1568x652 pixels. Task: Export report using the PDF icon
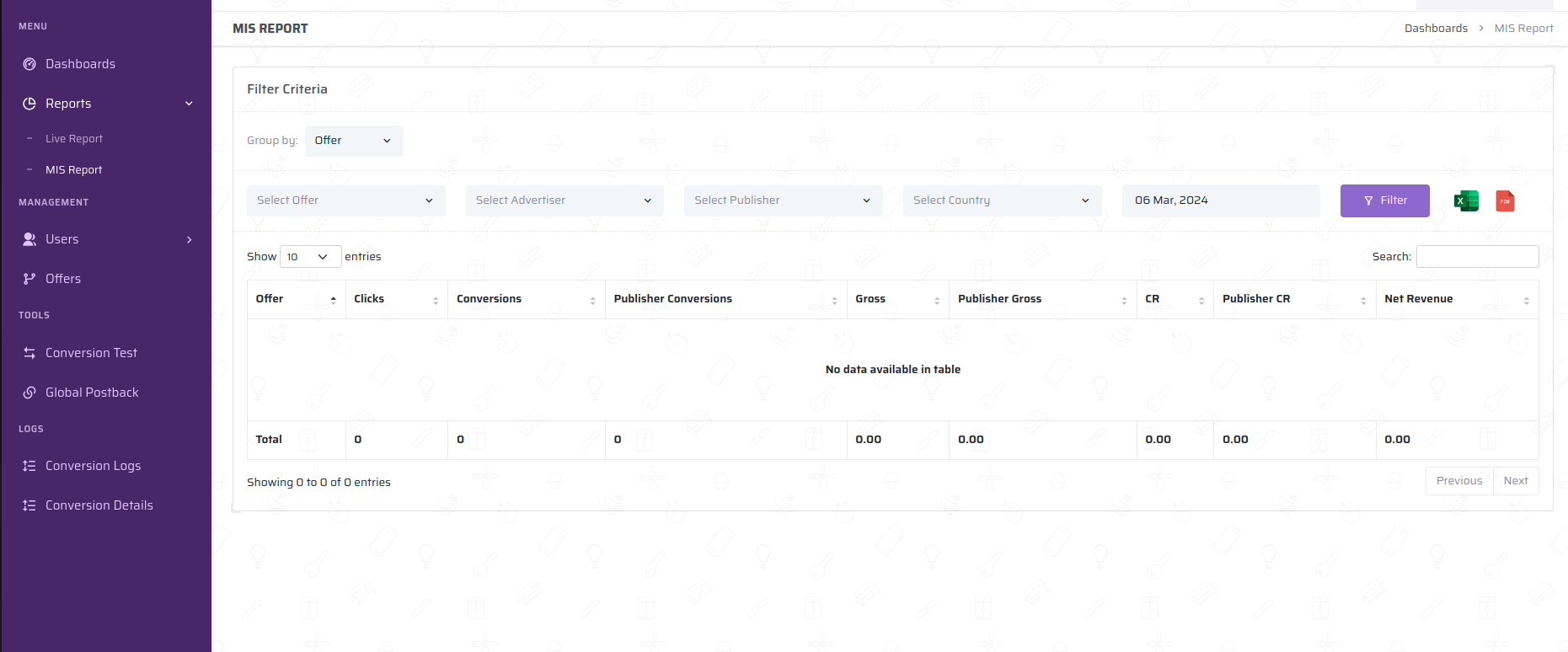tap(1505, 200)
